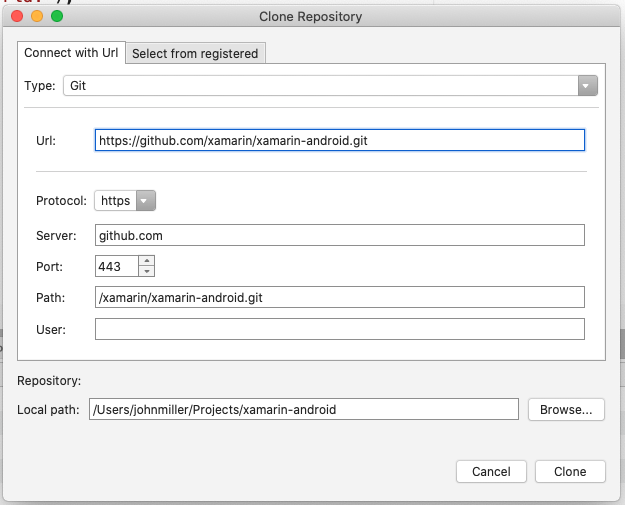Maximize the Clone Repository window
625x505 pixels.
tap(57, 16)
